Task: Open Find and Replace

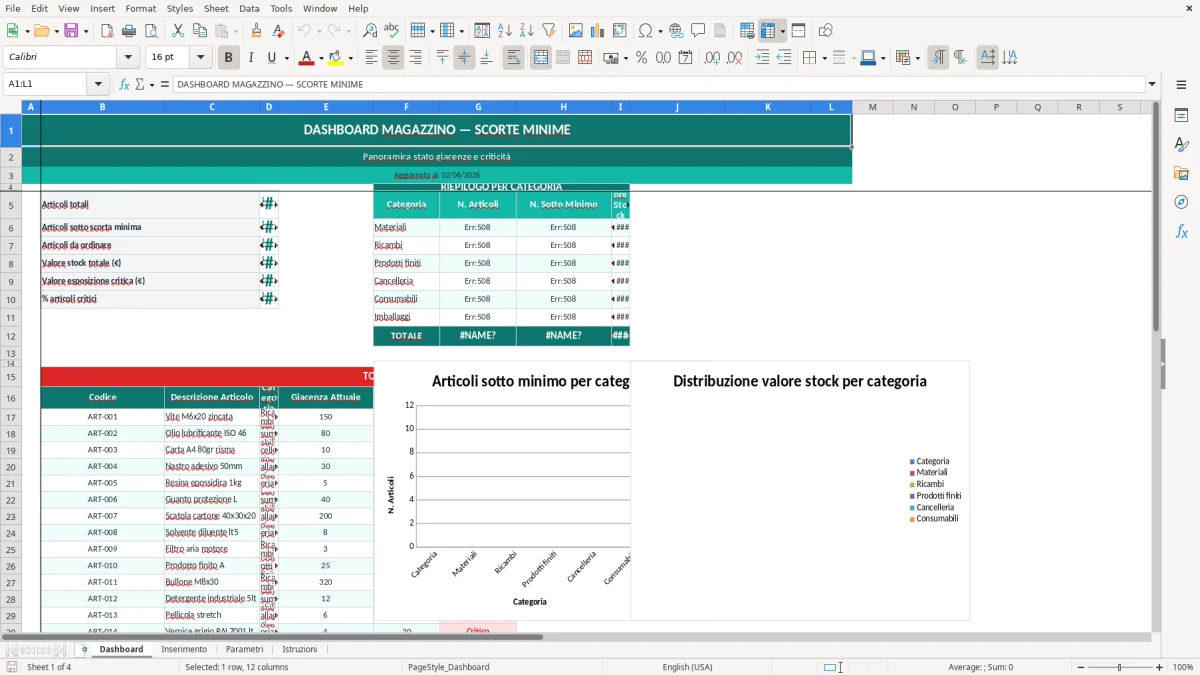Action: 370,31
